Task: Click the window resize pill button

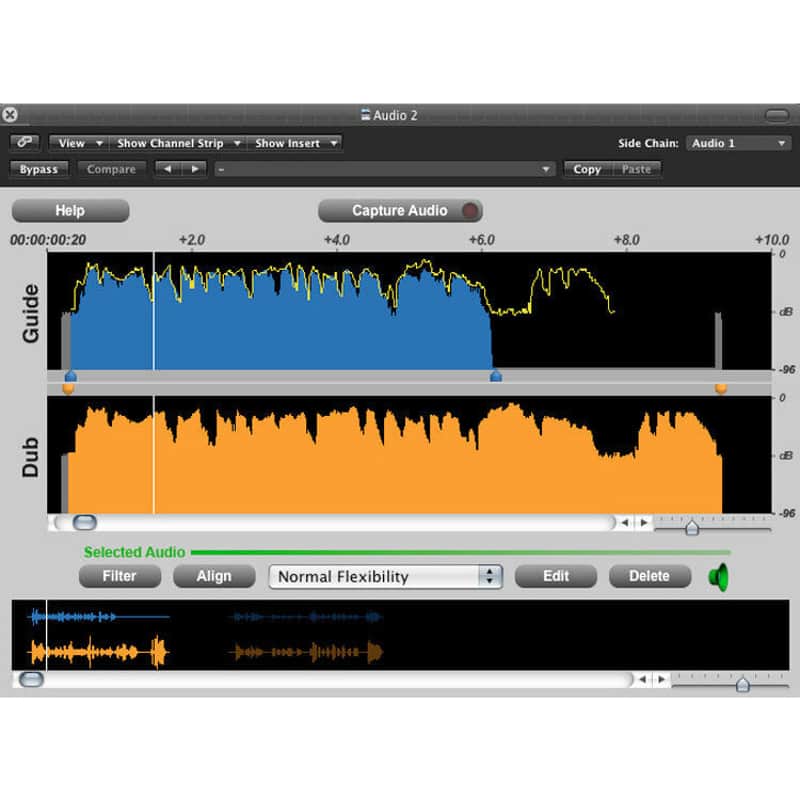Action: click(x=777, y=115)
